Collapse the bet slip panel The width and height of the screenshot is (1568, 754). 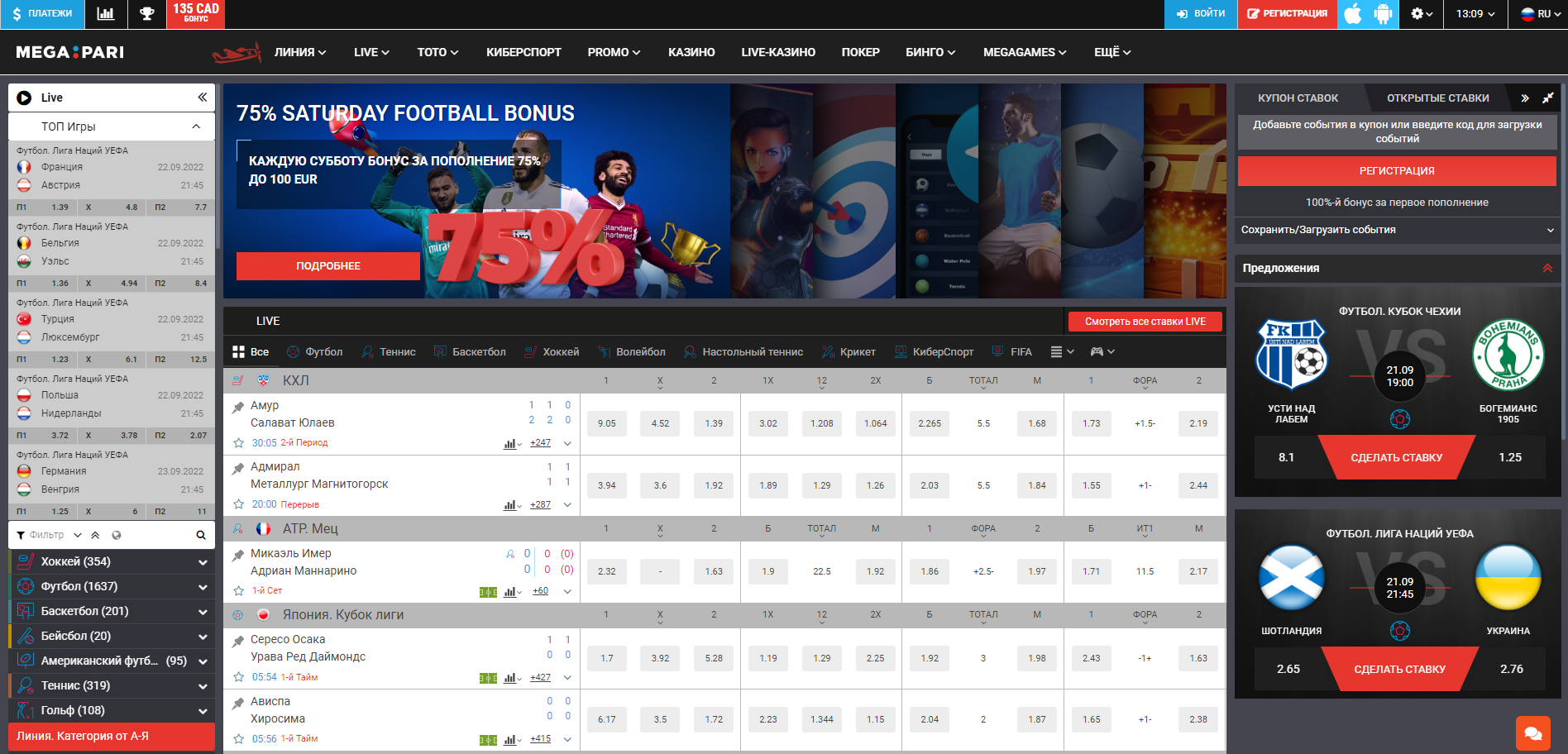(x=1525, y=98)
